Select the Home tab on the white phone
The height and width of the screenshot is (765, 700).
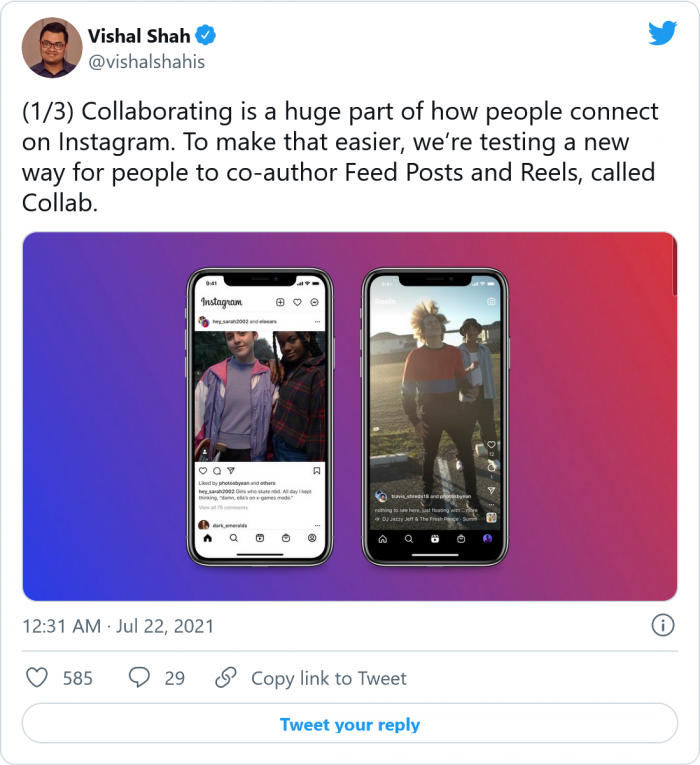coord(208,538)
